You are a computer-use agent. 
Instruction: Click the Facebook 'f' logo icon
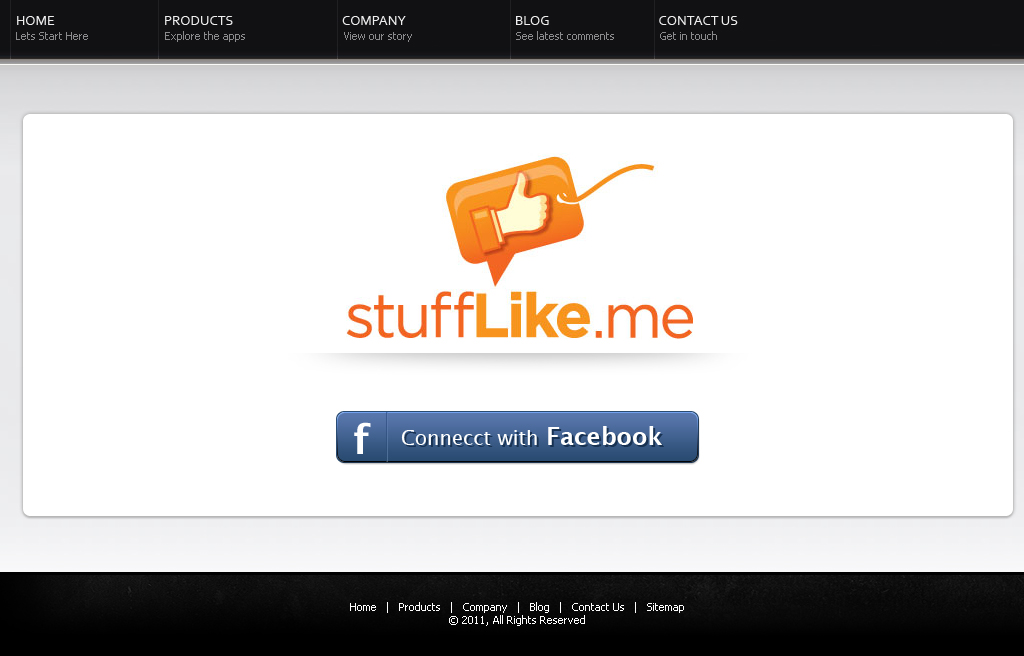(362, 437)
